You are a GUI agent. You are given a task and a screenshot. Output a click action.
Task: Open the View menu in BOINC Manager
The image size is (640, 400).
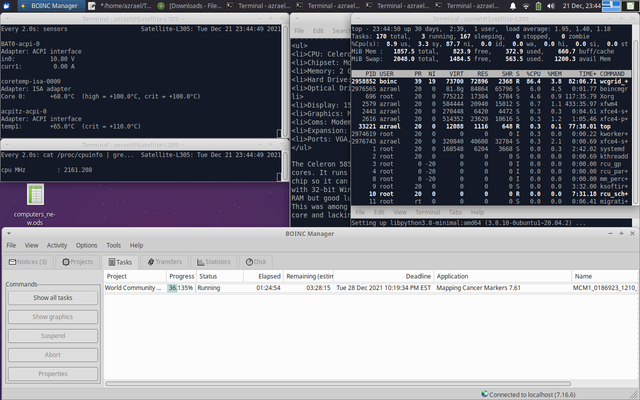(x=31, y=245)
